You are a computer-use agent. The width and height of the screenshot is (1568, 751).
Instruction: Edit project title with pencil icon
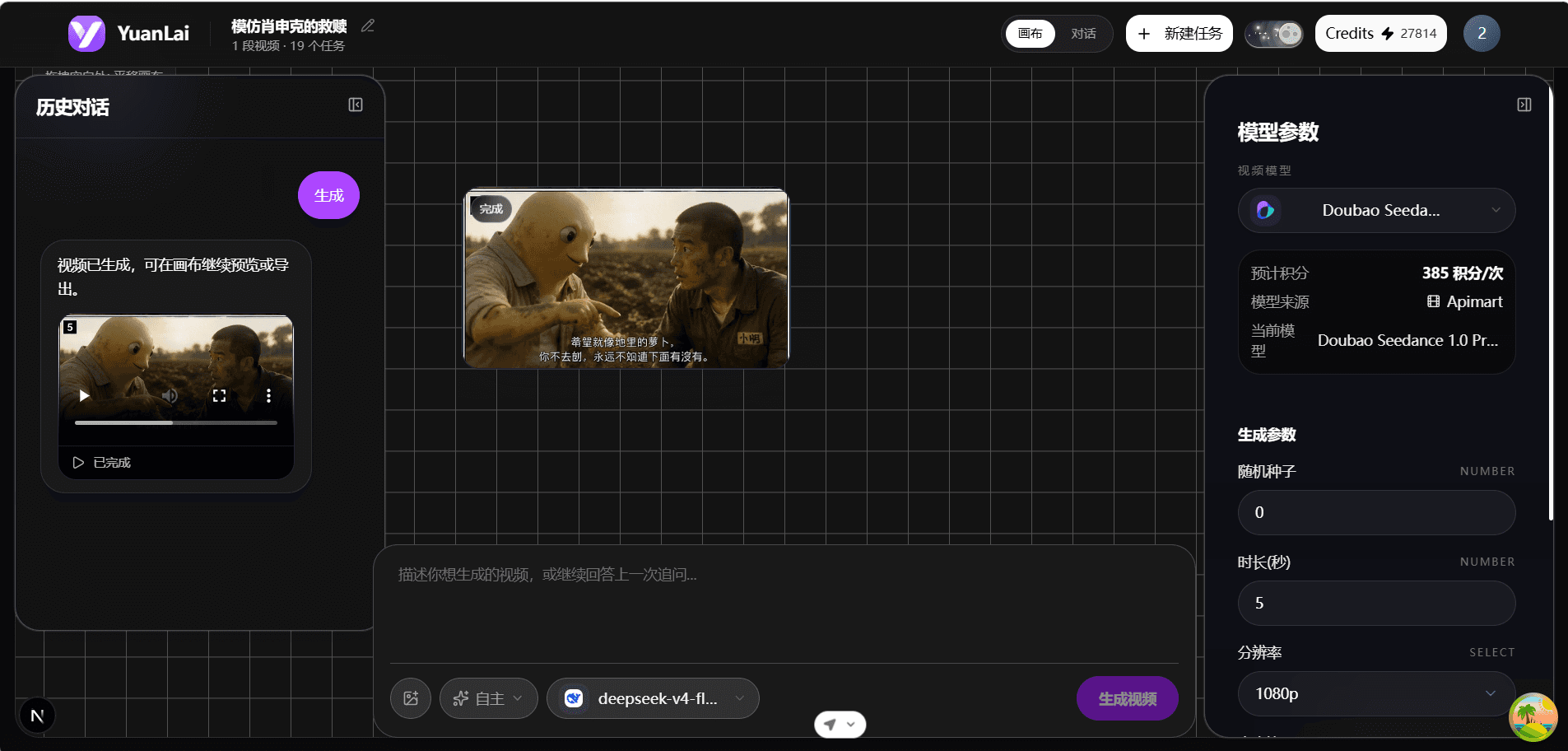[x=368, y=26]
